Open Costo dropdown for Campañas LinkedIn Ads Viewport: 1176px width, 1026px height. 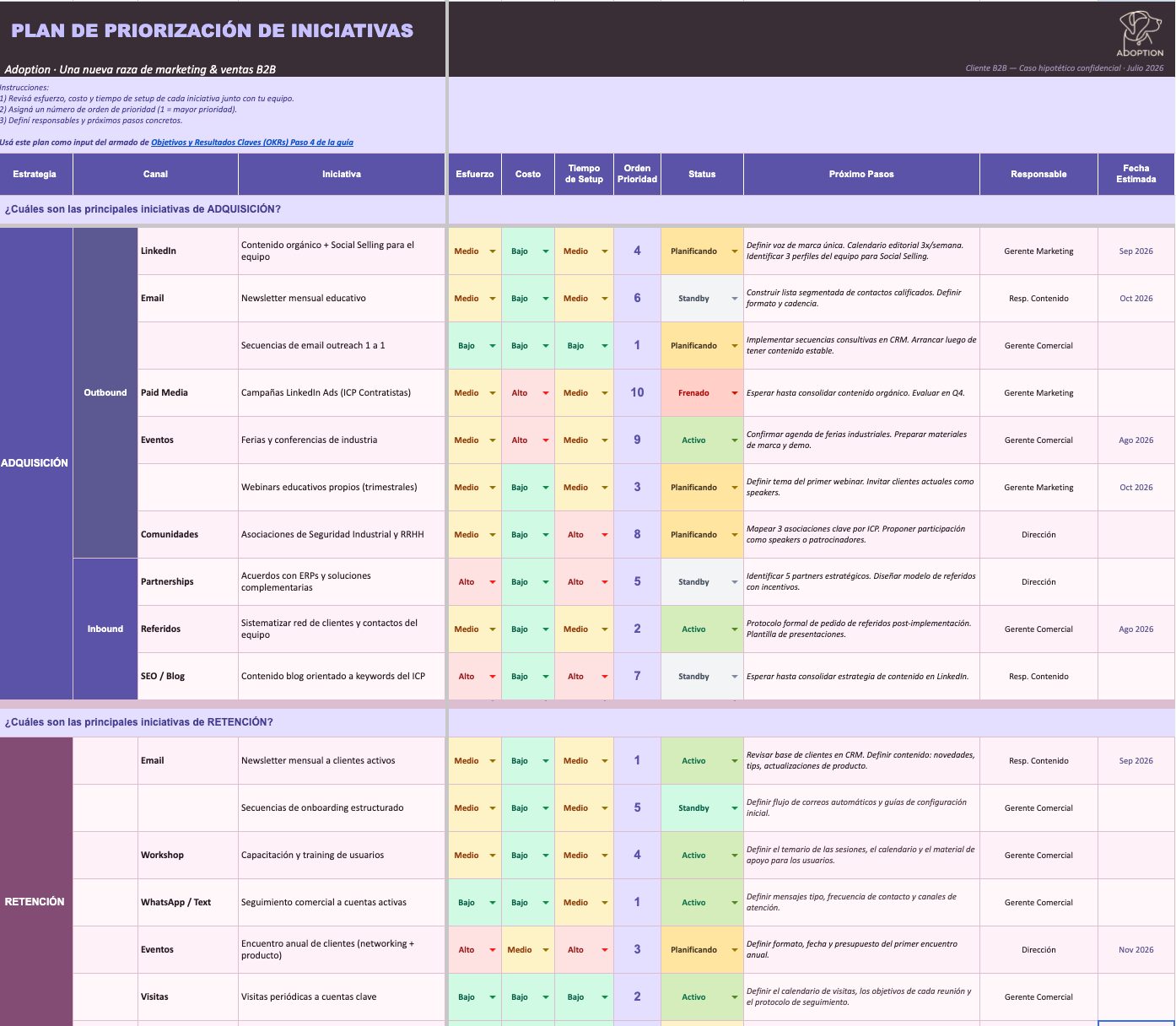tap(546, 393)
